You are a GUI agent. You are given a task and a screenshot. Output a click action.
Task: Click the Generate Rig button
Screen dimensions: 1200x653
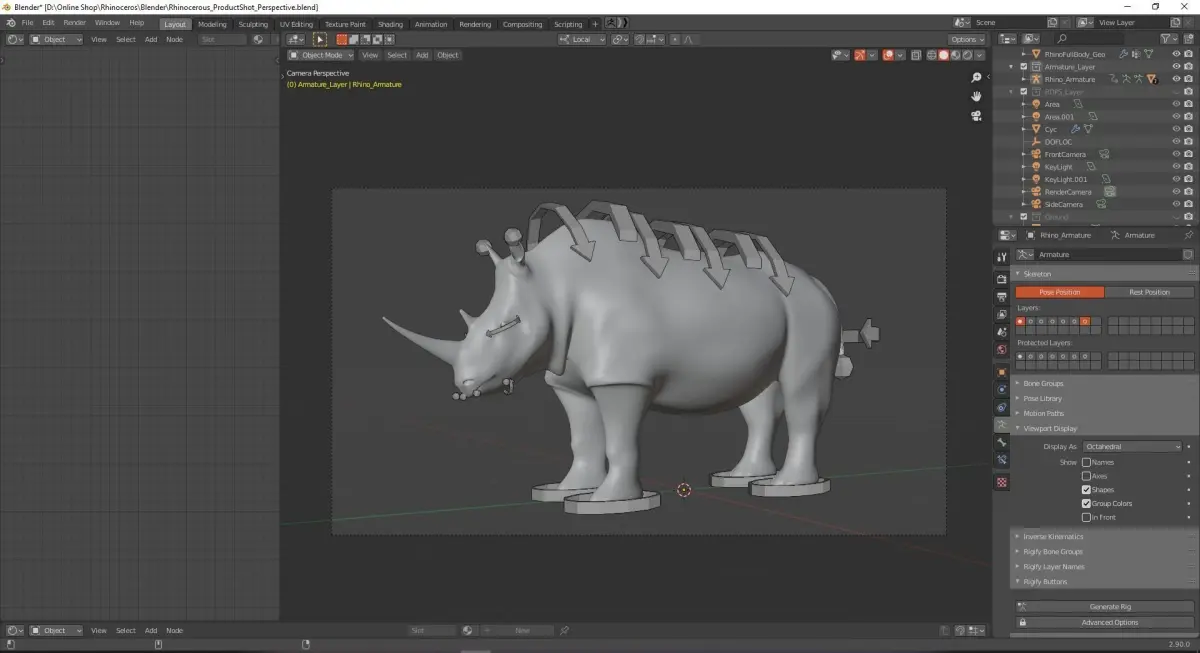[1105, 606]
